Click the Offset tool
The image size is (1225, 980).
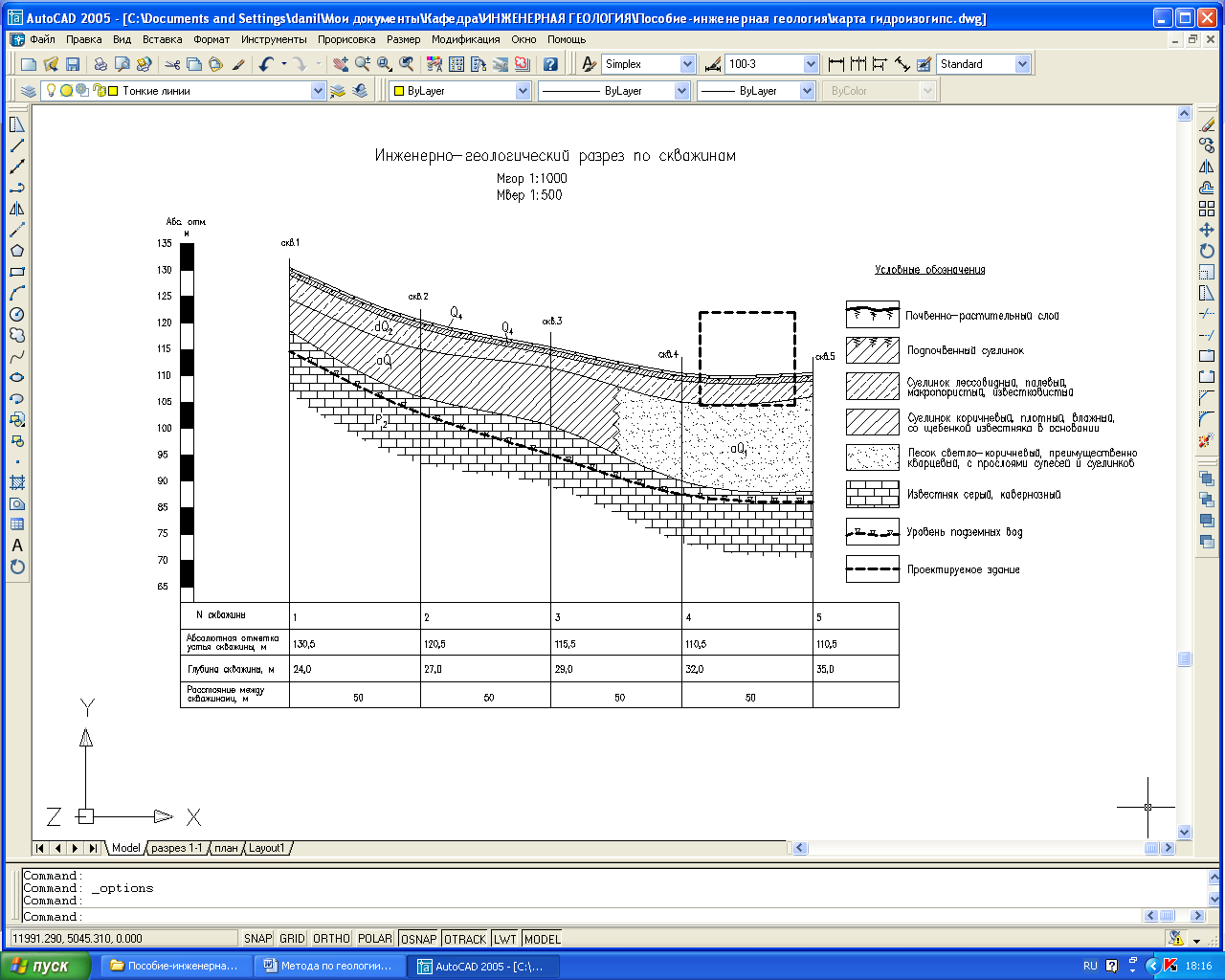click(1207, 188)
